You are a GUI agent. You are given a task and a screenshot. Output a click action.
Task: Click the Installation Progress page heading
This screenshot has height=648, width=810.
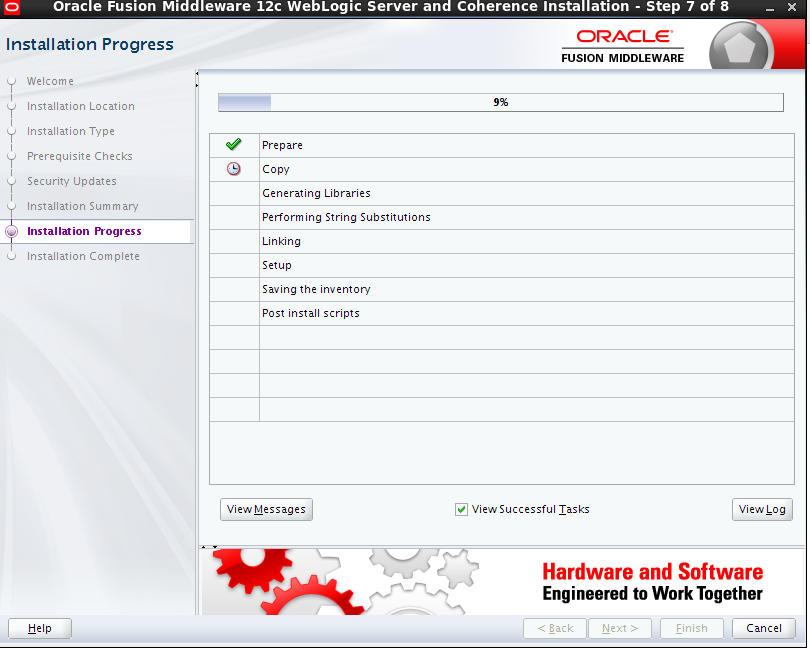pyautogui.click(x=90, y=44)
